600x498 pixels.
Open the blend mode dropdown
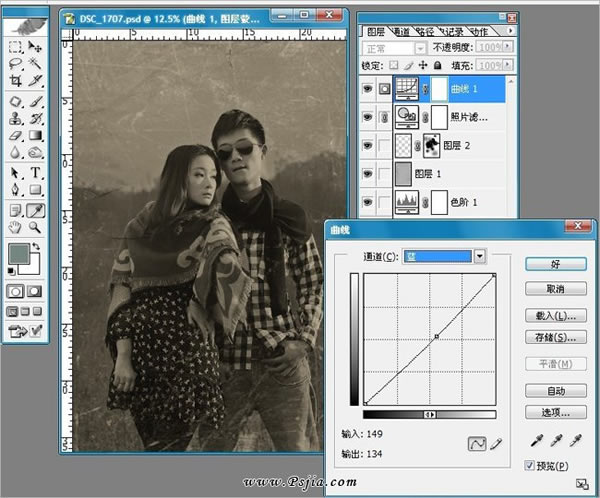(420, 48)
